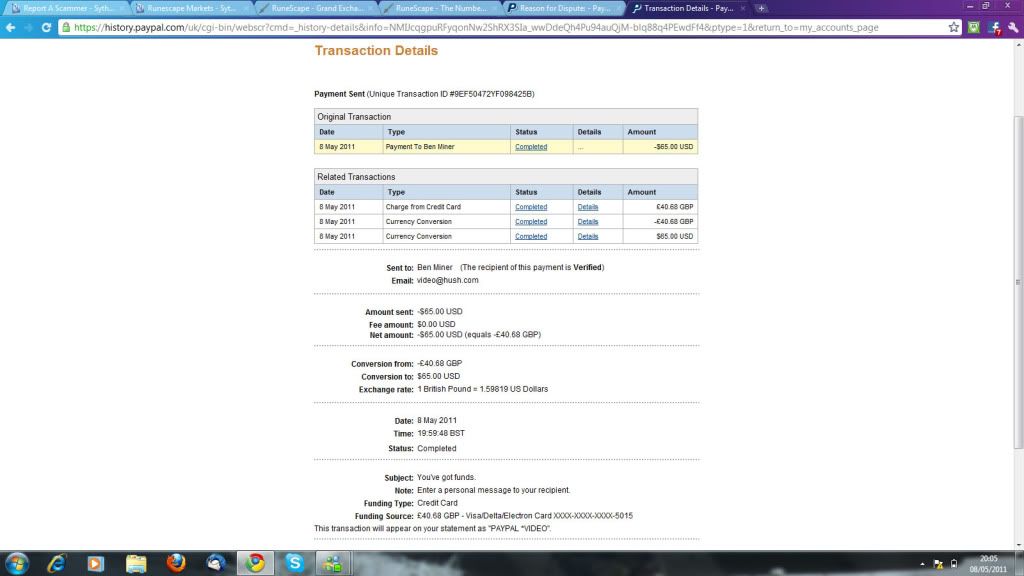Viewport: 1024px width, 576px height.
Task: Launch Internet Explorer from the taskbar
Action: 56,563
